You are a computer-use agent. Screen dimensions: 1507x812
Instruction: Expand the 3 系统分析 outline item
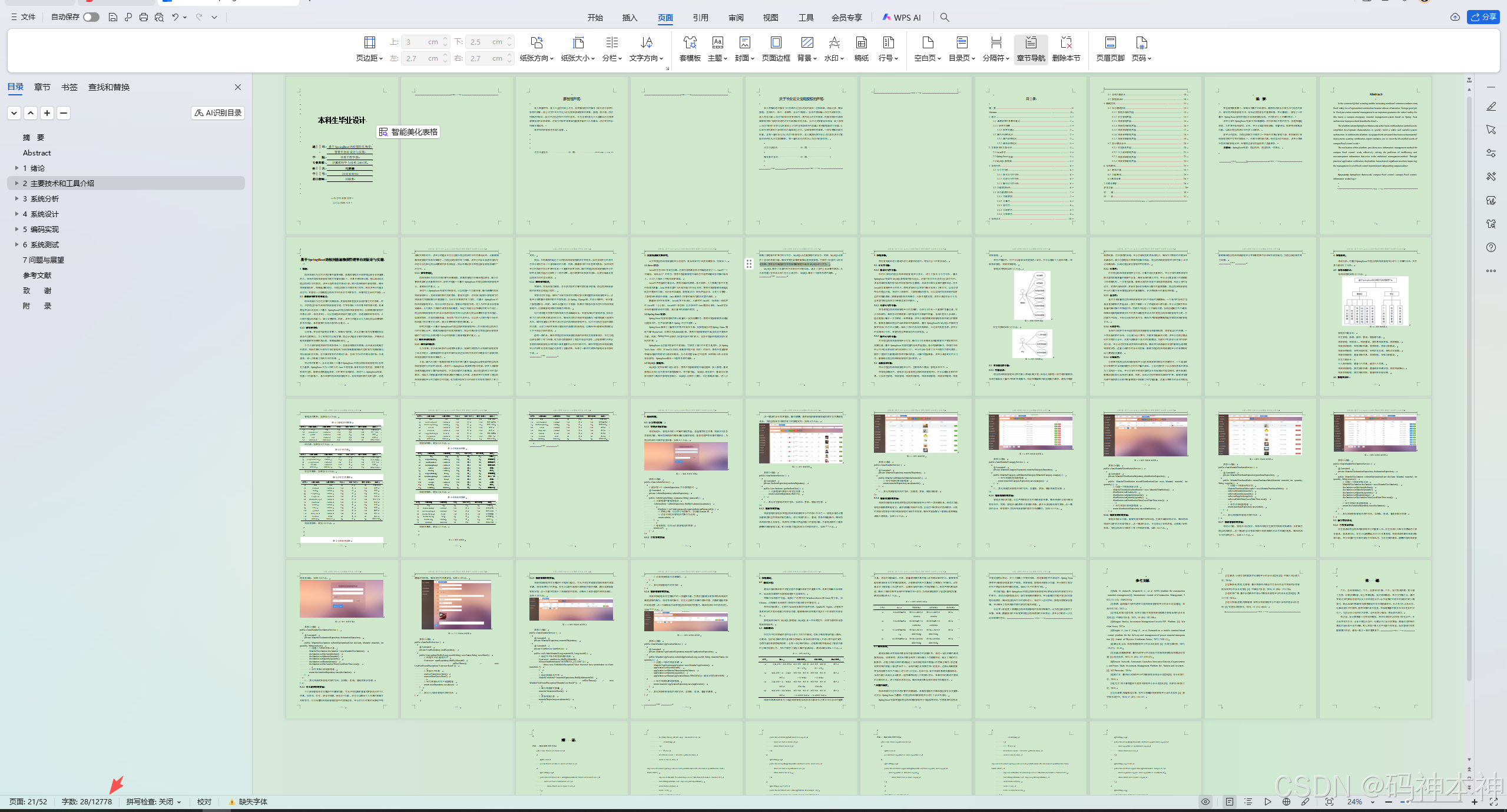pos(16,198)
